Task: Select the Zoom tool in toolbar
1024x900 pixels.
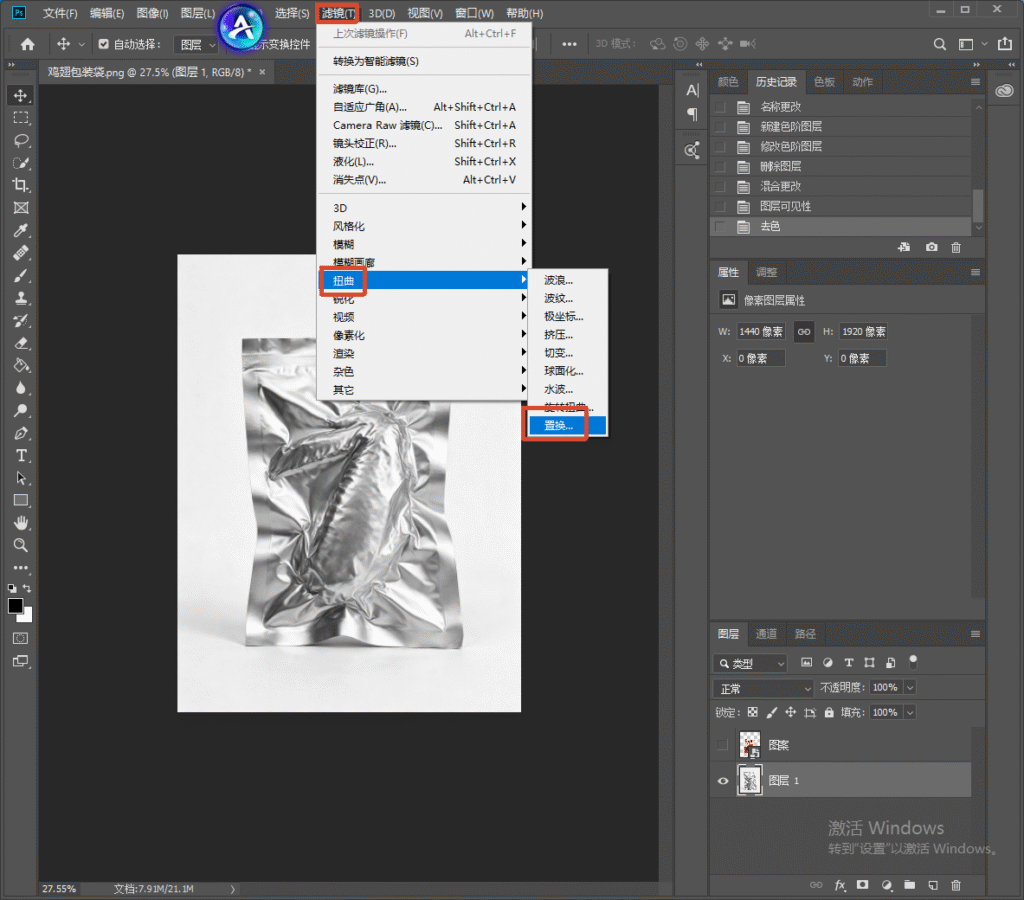Action: point(21,545)
